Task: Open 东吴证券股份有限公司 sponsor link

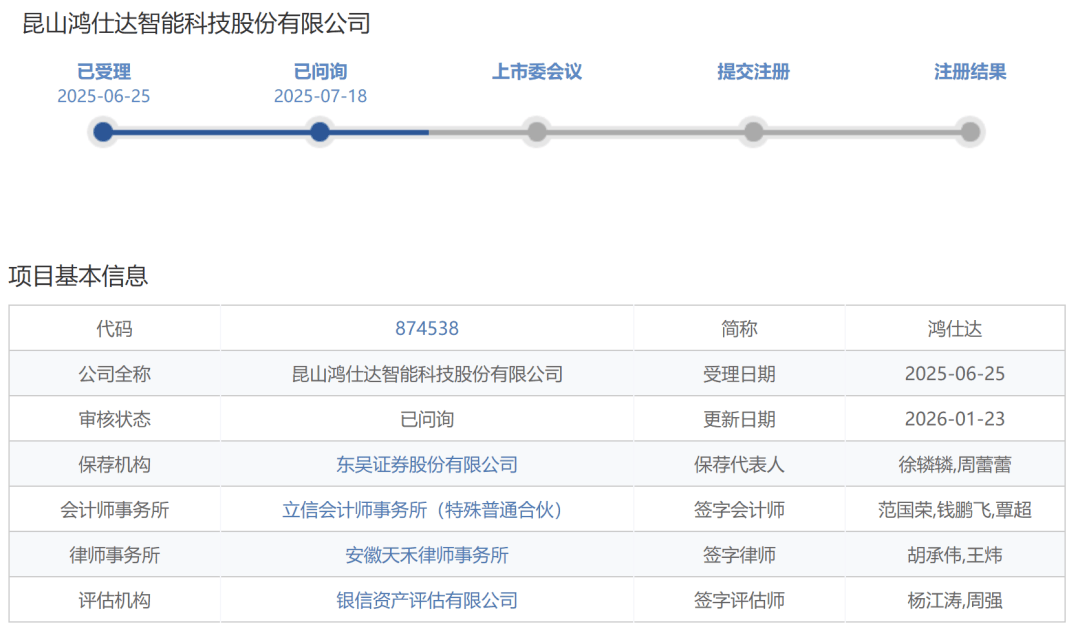Action: pos(427,465)
